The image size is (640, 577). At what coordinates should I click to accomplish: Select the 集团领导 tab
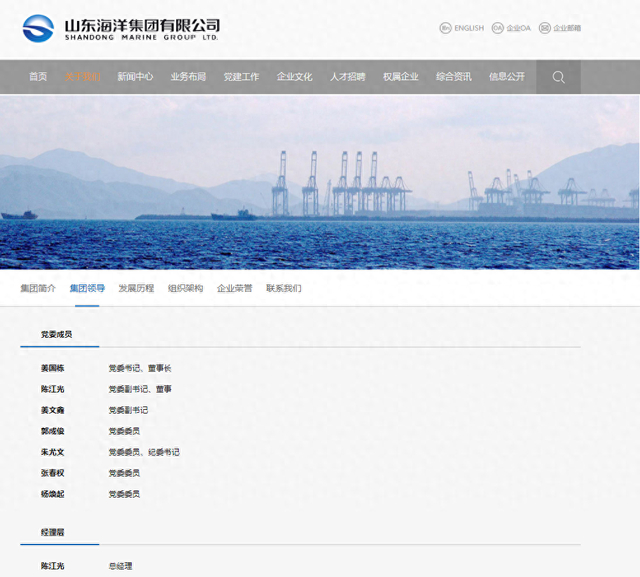[x=87, y=288]
